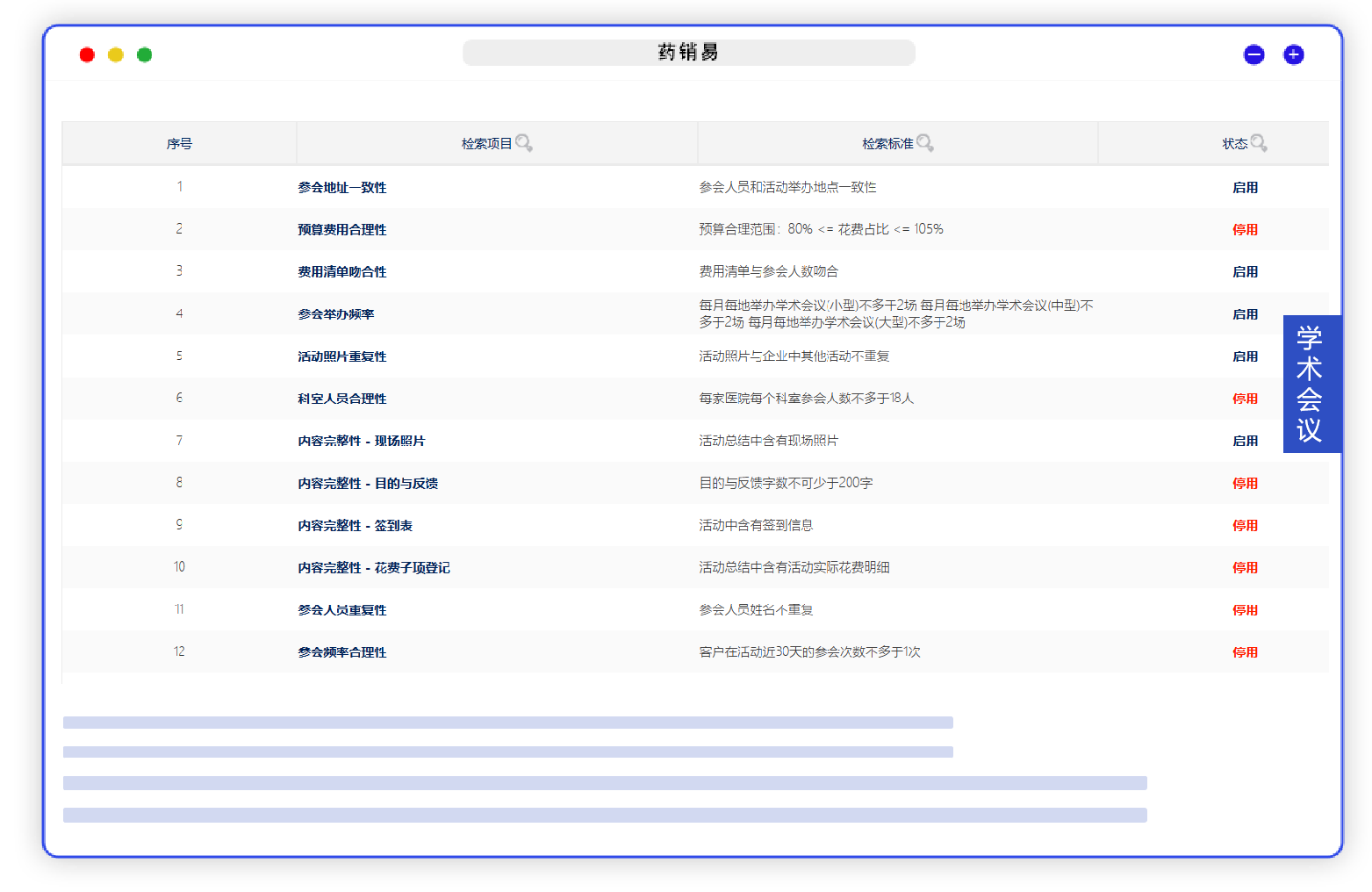This screenshot has width=1372, height=892.
Task: Open rule details for 参会举办频率
Action: tap(334, 313)
